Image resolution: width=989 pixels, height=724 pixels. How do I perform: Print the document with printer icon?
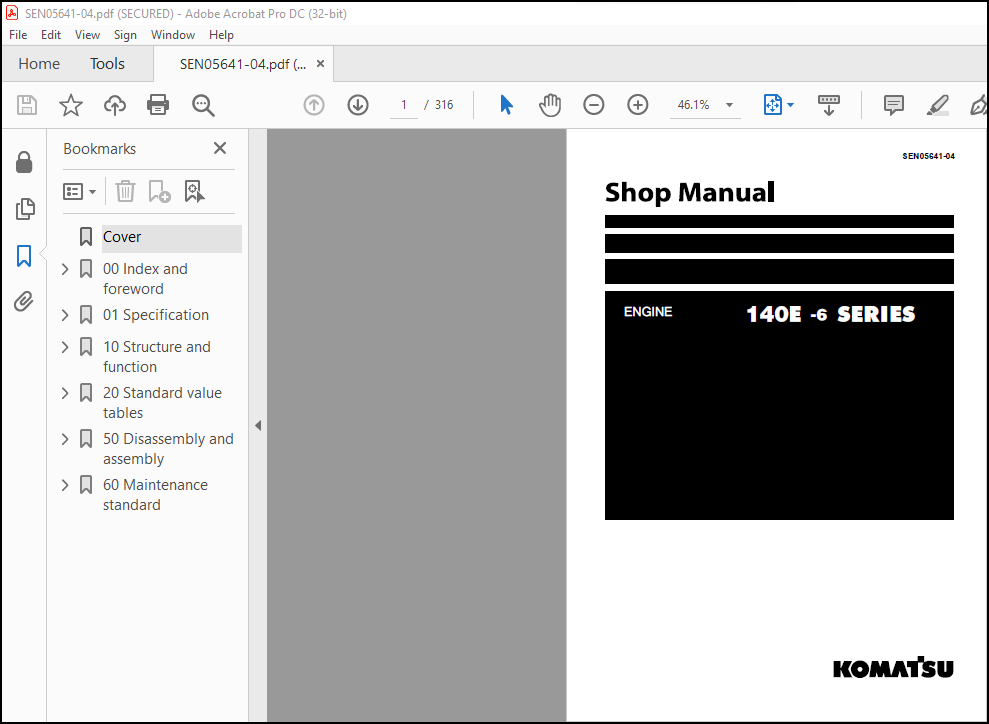tap(158, 105)
